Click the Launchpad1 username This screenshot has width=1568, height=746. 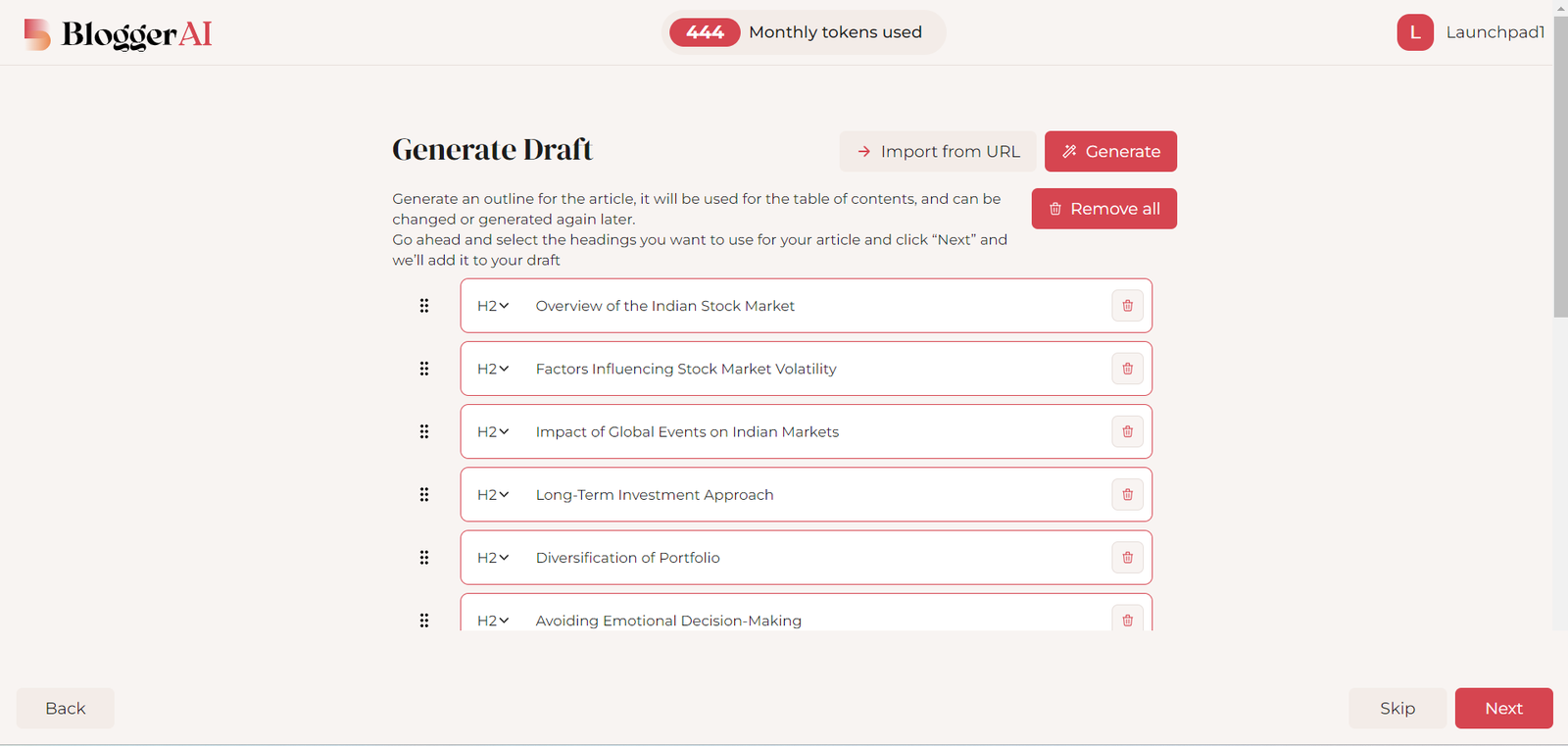[x=1495, y=32]
